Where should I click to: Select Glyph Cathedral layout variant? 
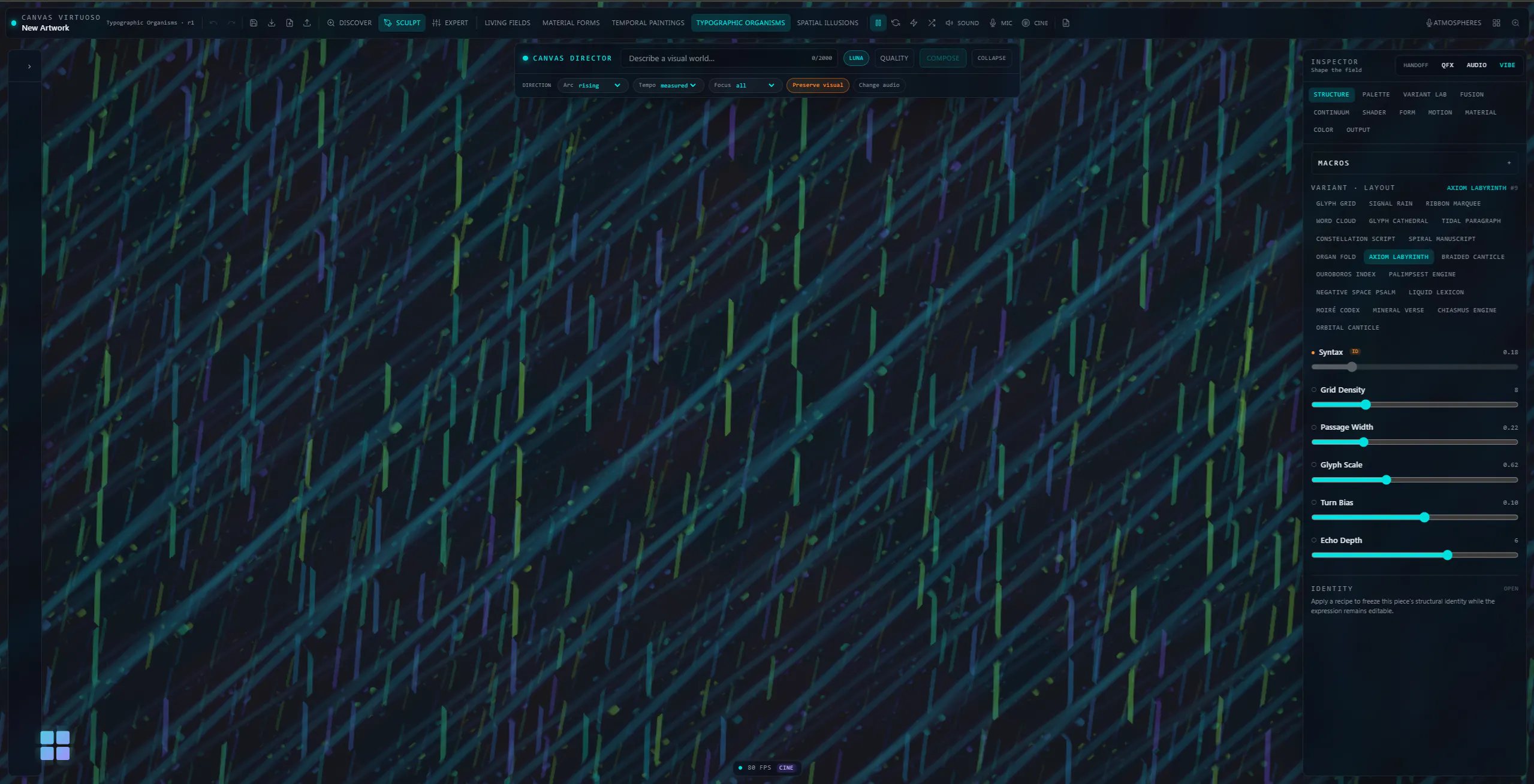(x=1398, y=221)
